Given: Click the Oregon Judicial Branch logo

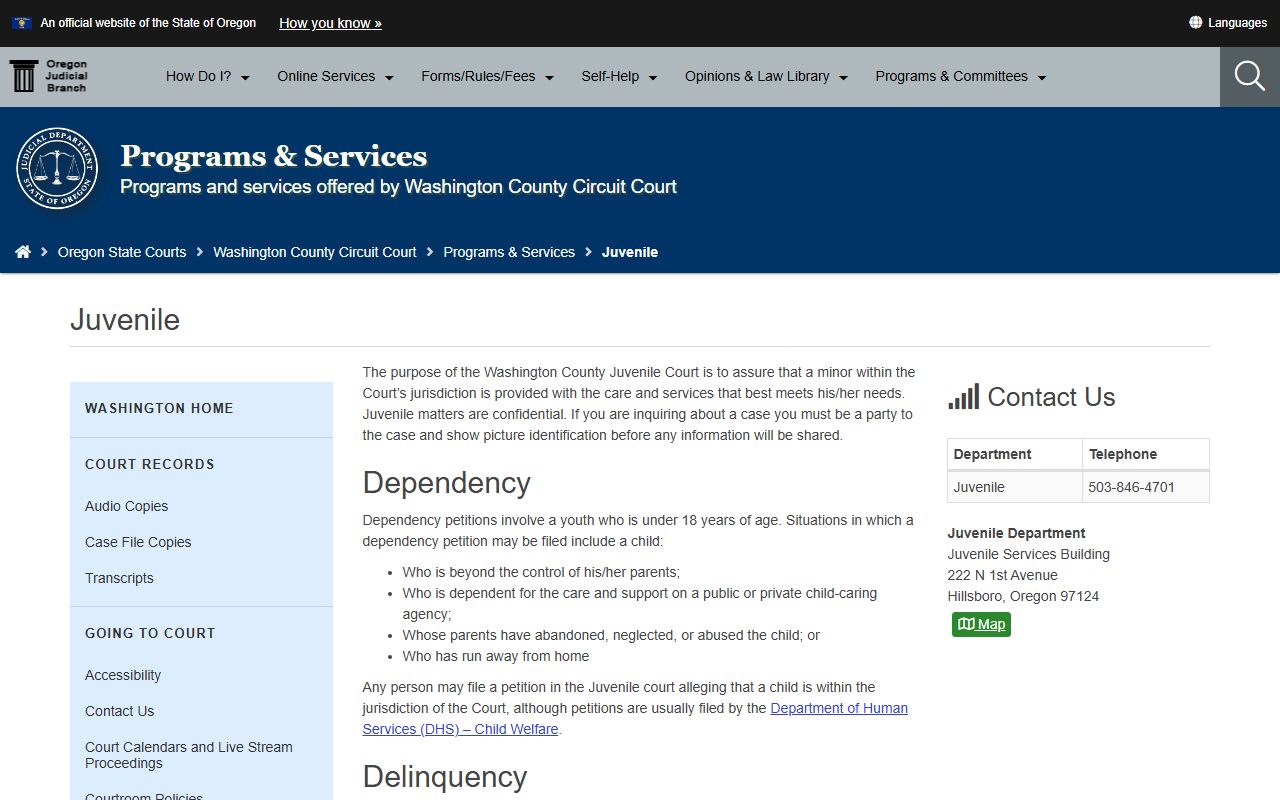Looking at the screenshot, I should click(48, 76).
